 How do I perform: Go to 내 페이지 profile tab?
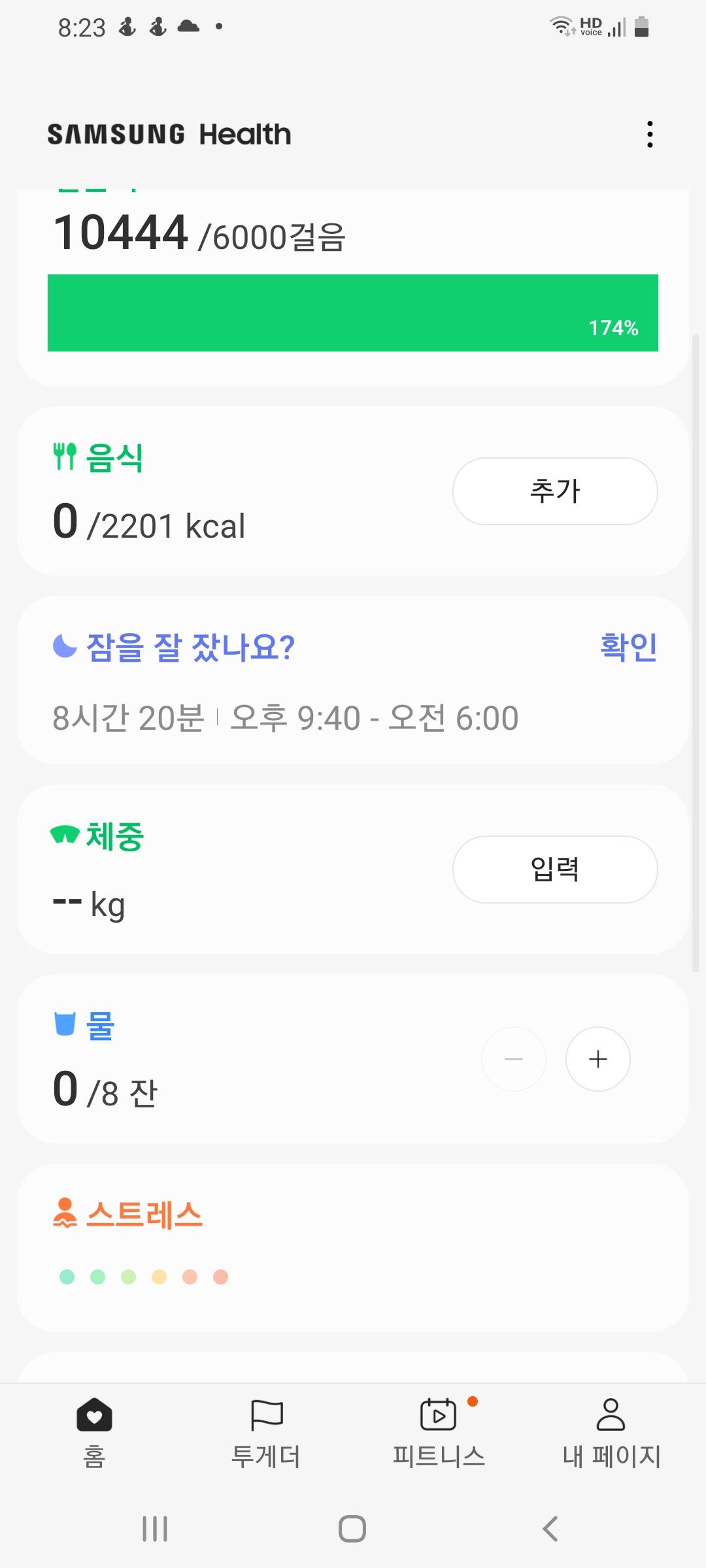point(611,1432)
